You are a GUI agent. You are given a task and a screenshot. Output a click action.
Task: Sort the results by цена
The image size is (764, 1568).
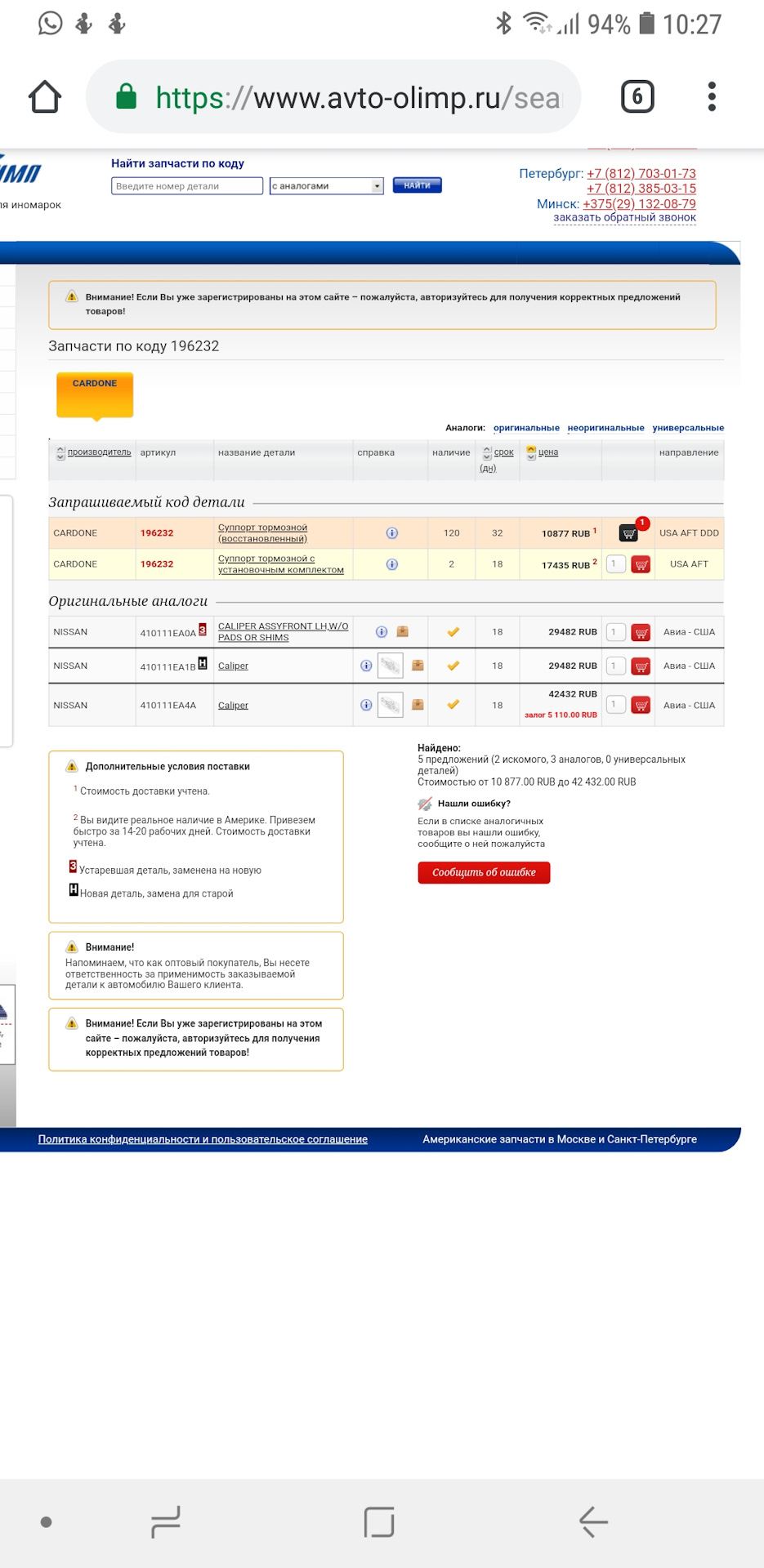point(547,452)
